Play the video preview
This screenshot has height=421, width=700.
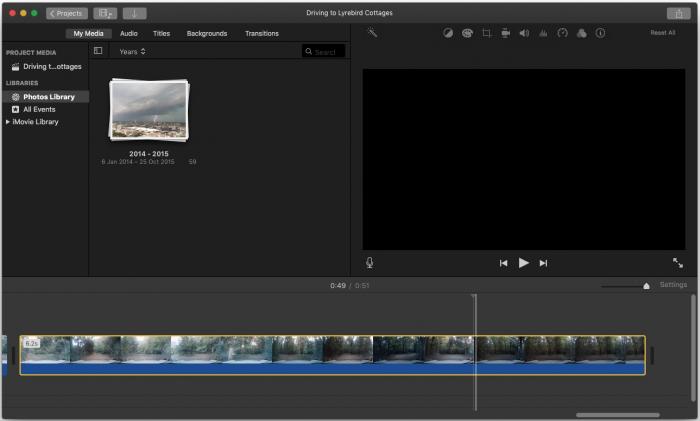pyautogui.click(x=524, y=263)
